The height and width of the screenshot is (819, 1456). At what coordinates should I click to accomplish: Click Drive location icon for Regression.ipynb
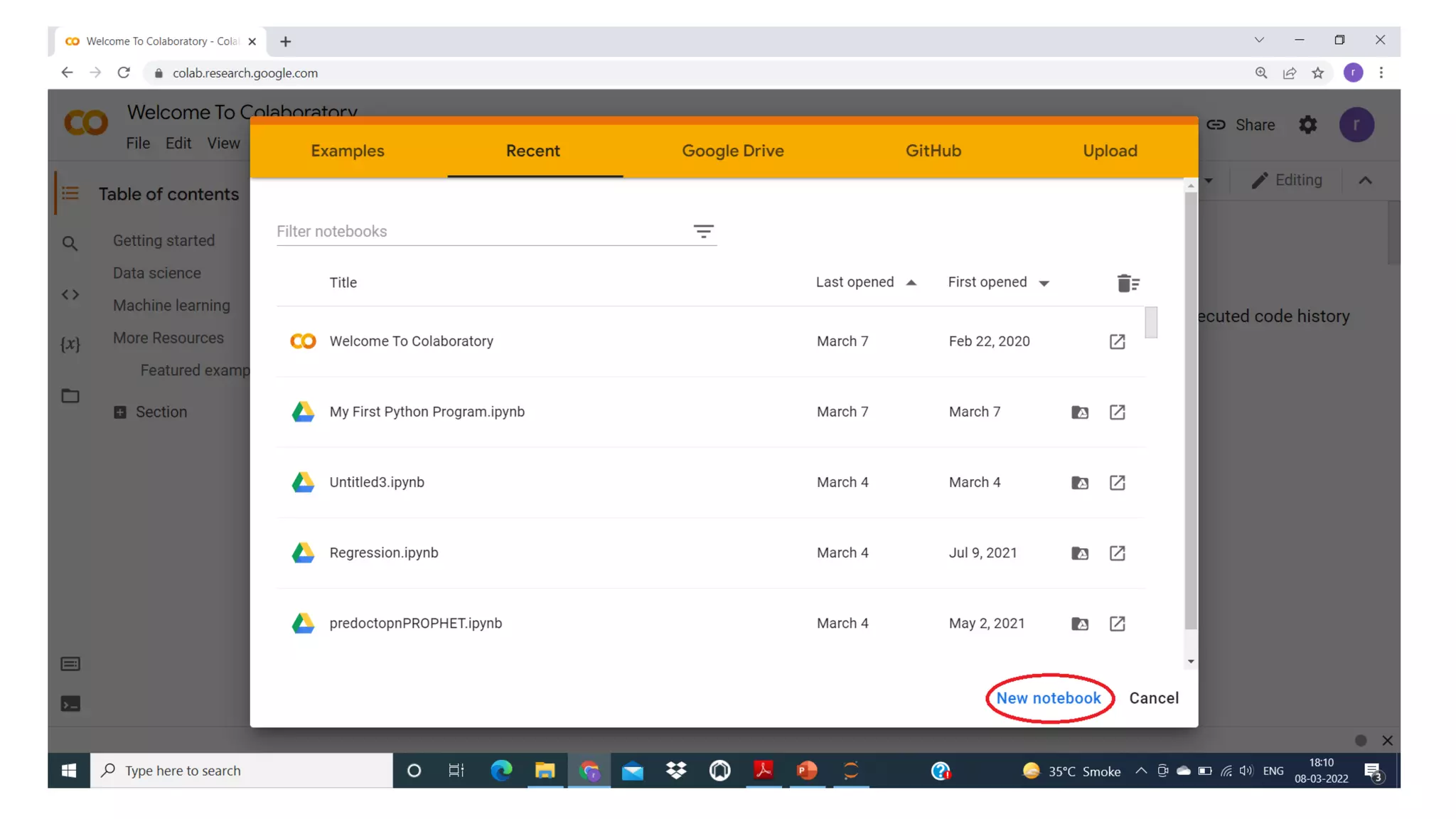point(1079,553)
